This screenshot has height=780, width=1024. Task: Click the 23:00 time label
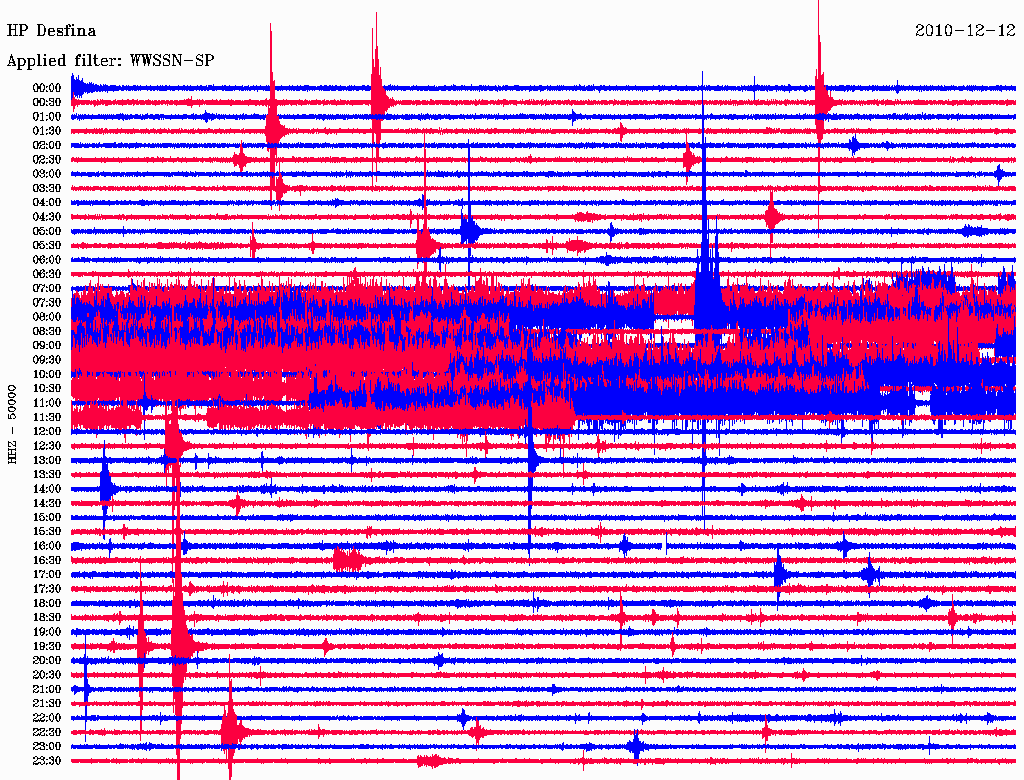pos(47,747)
